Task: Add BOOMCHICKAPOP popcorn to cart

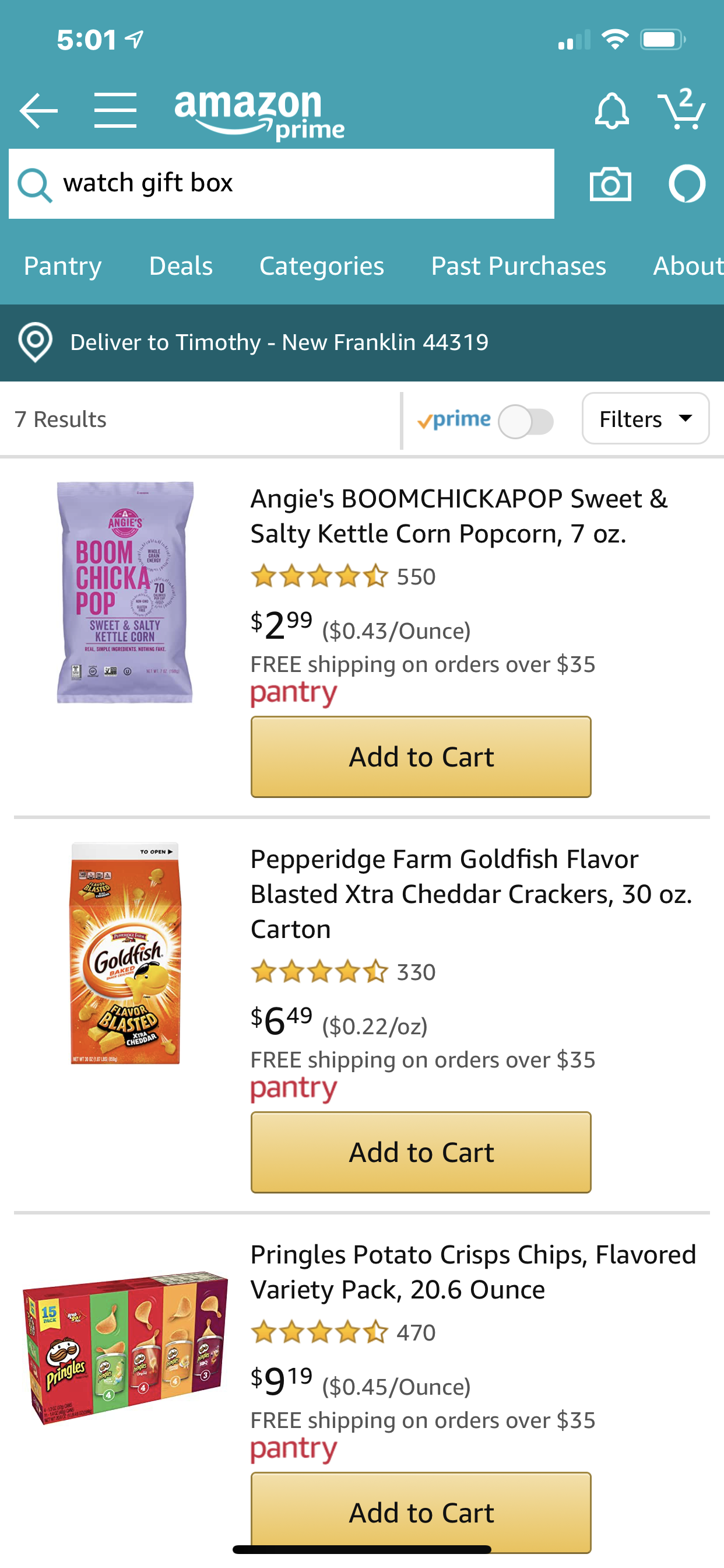Action: coord(421,757)
